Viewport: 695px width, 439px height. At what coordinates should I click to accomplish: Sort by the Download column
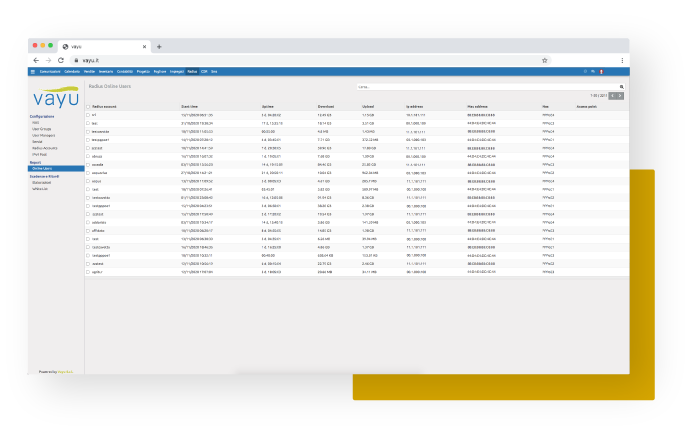pos(326,107)
